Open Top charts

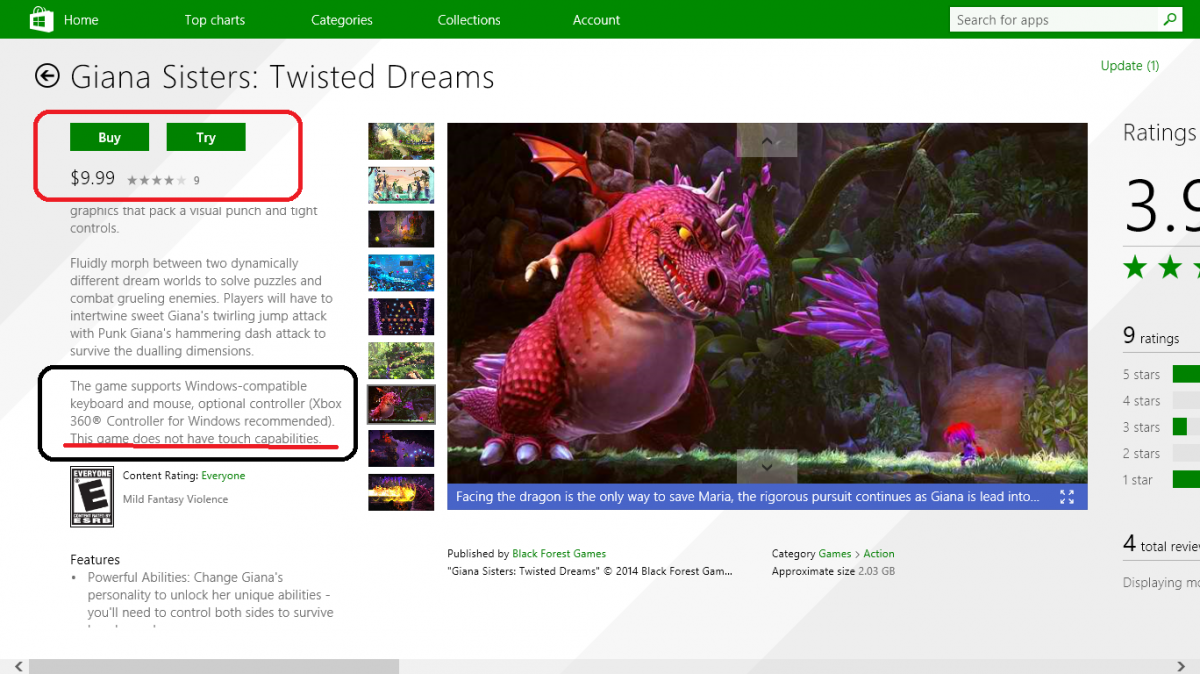215,20
